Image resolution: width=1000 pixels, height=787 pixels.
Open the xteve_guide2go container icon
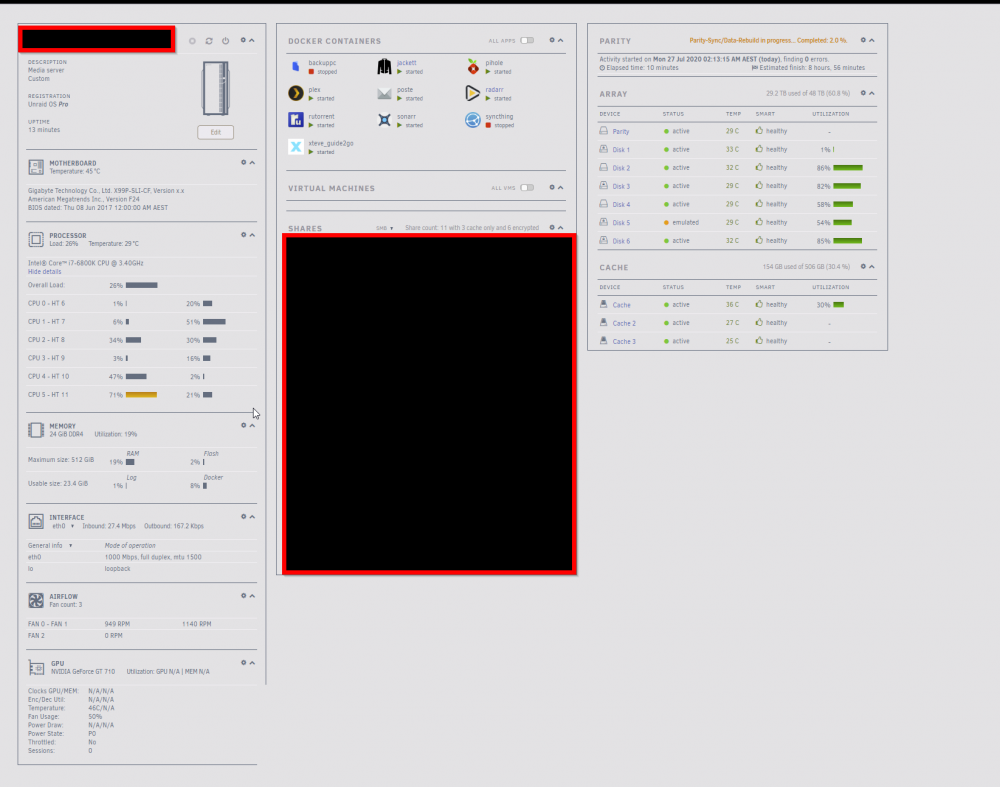pos(296,147)
